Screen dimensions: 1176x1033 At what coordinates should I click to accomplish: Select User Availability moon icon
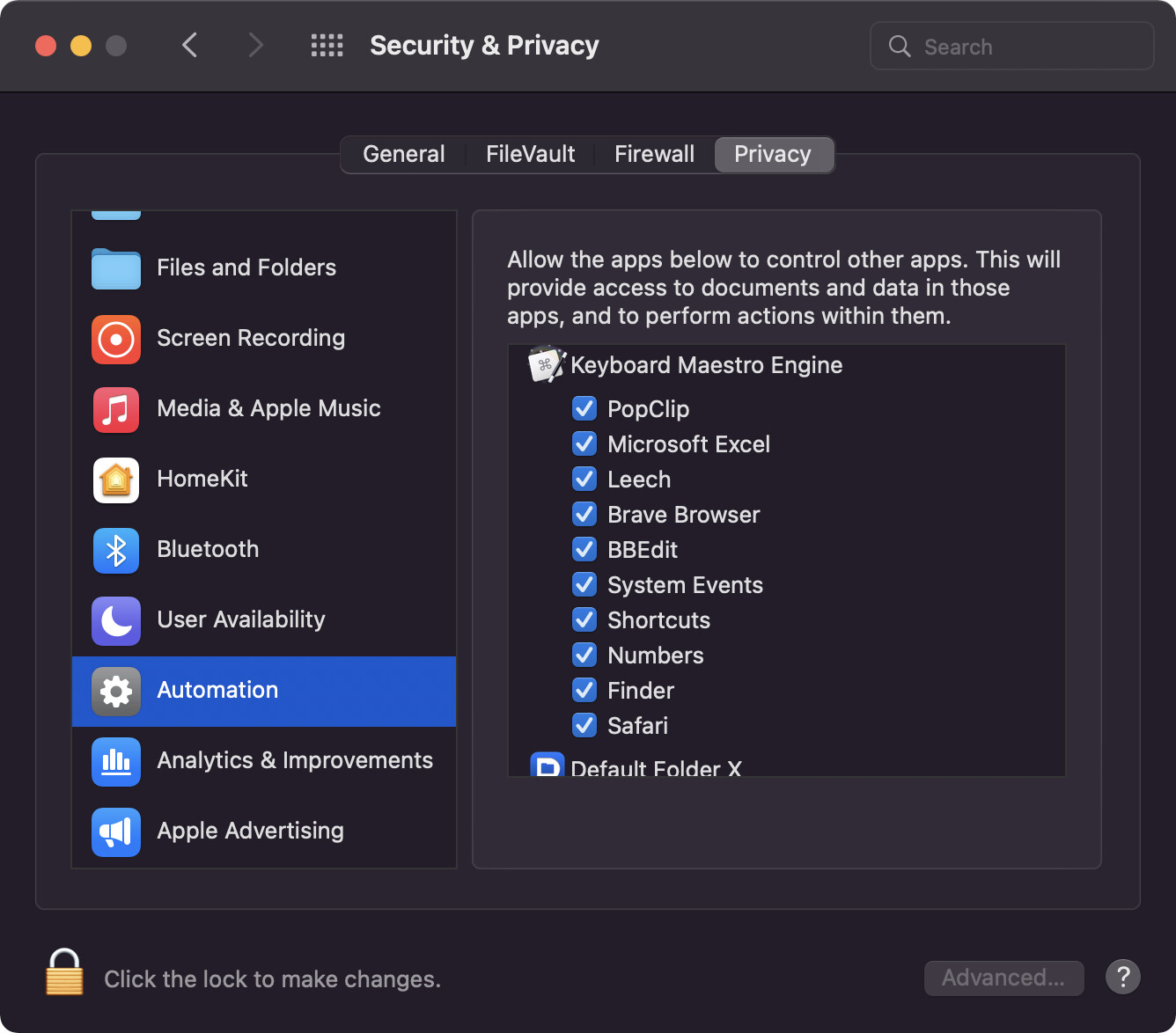click(116, 621)
